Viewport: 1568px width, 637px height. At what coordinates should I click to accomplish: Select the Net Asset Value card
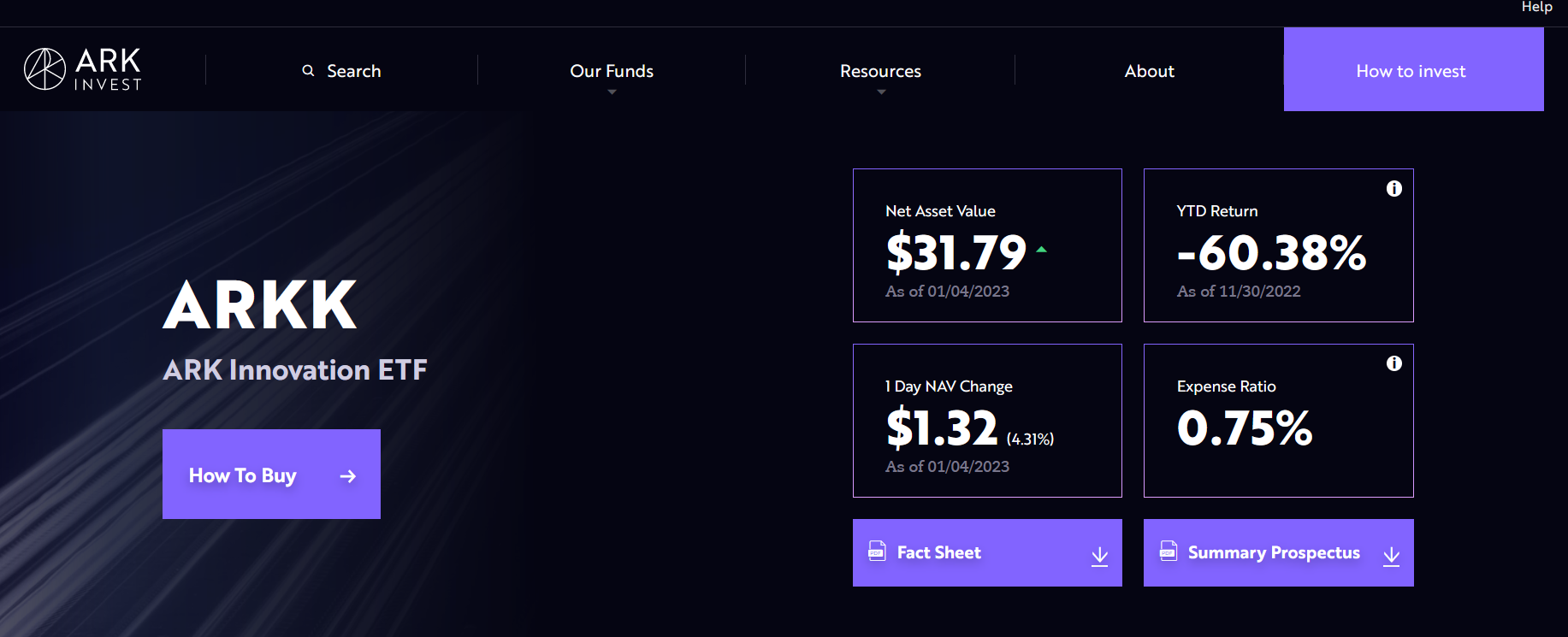click(x=987, y=245)
